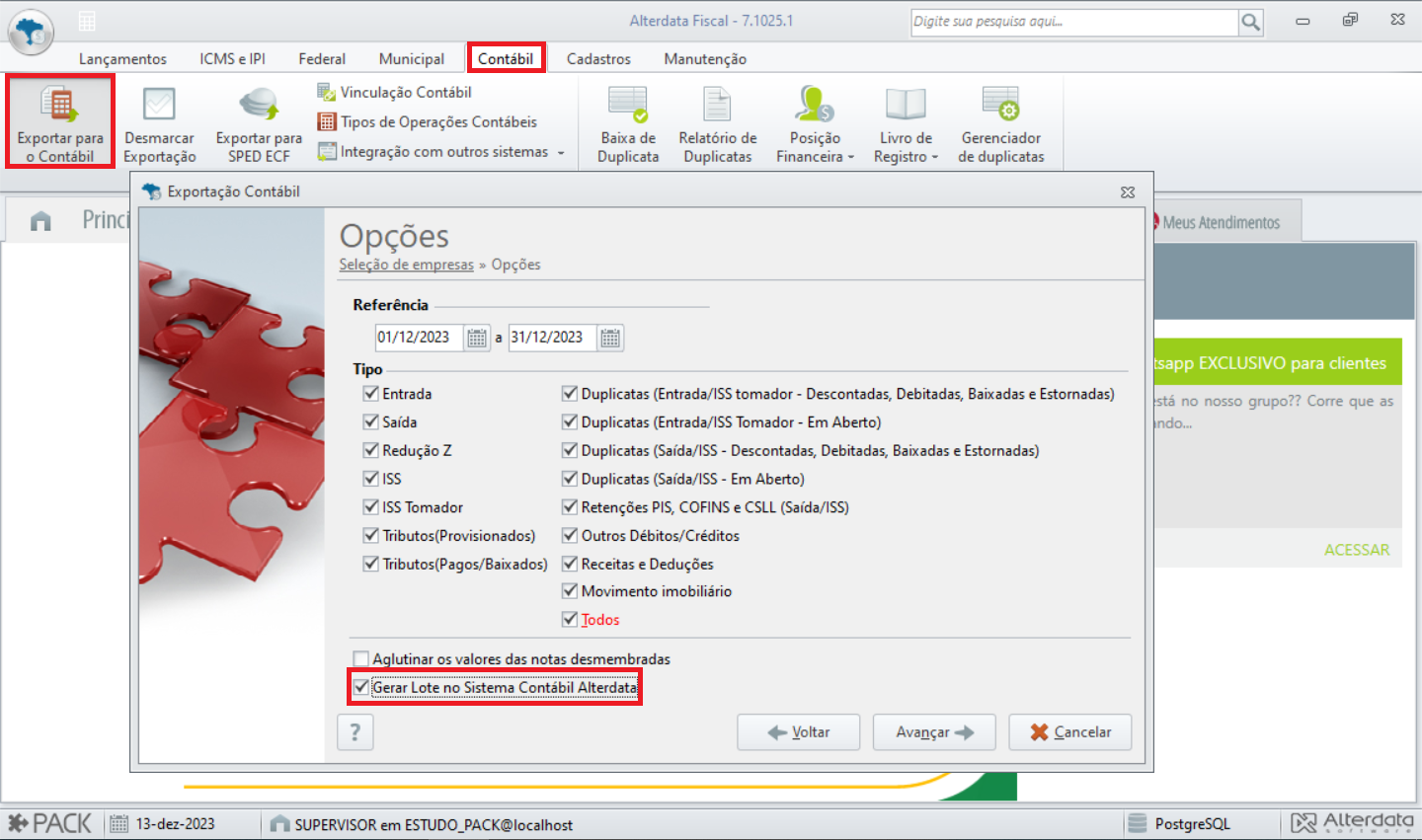Screen dimensions: 1422x840
Task: Select the Contábil ribbon tab
Action: pos(506,59)
